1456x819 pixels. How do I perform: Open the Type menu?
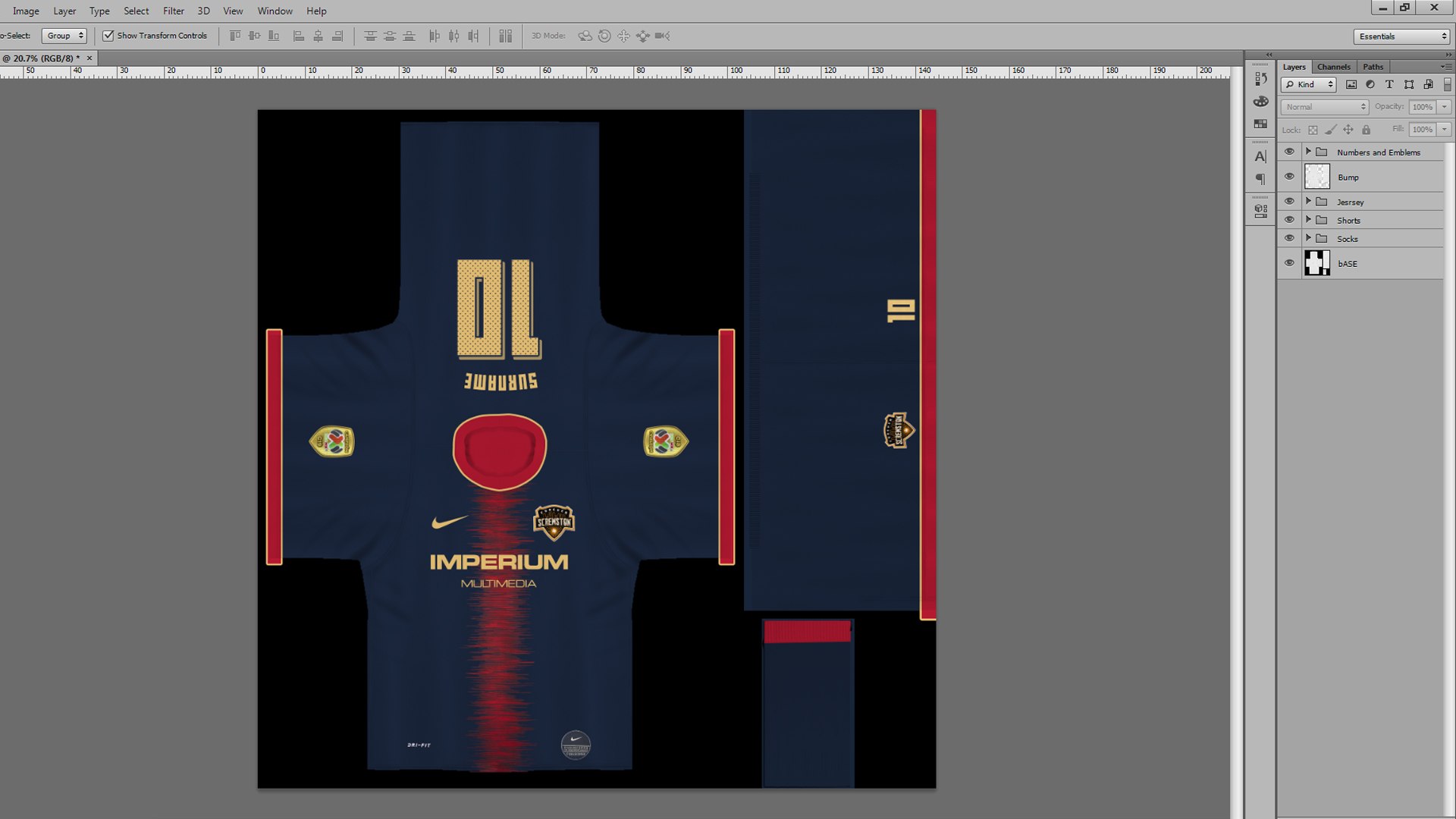[99, 11]
